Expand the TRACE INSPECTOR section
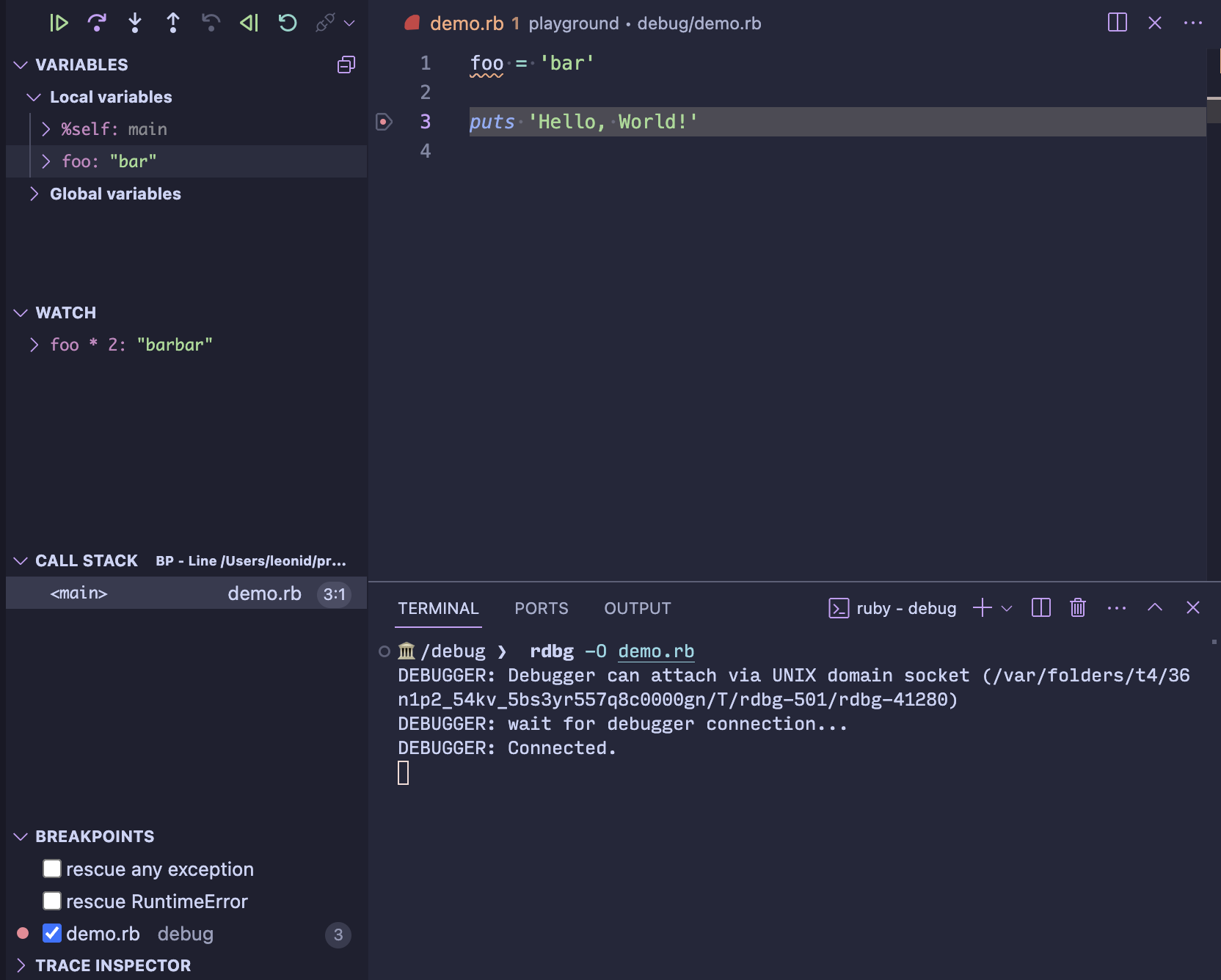The height and width of the screenshot is (980, 1221). [21, 965]
